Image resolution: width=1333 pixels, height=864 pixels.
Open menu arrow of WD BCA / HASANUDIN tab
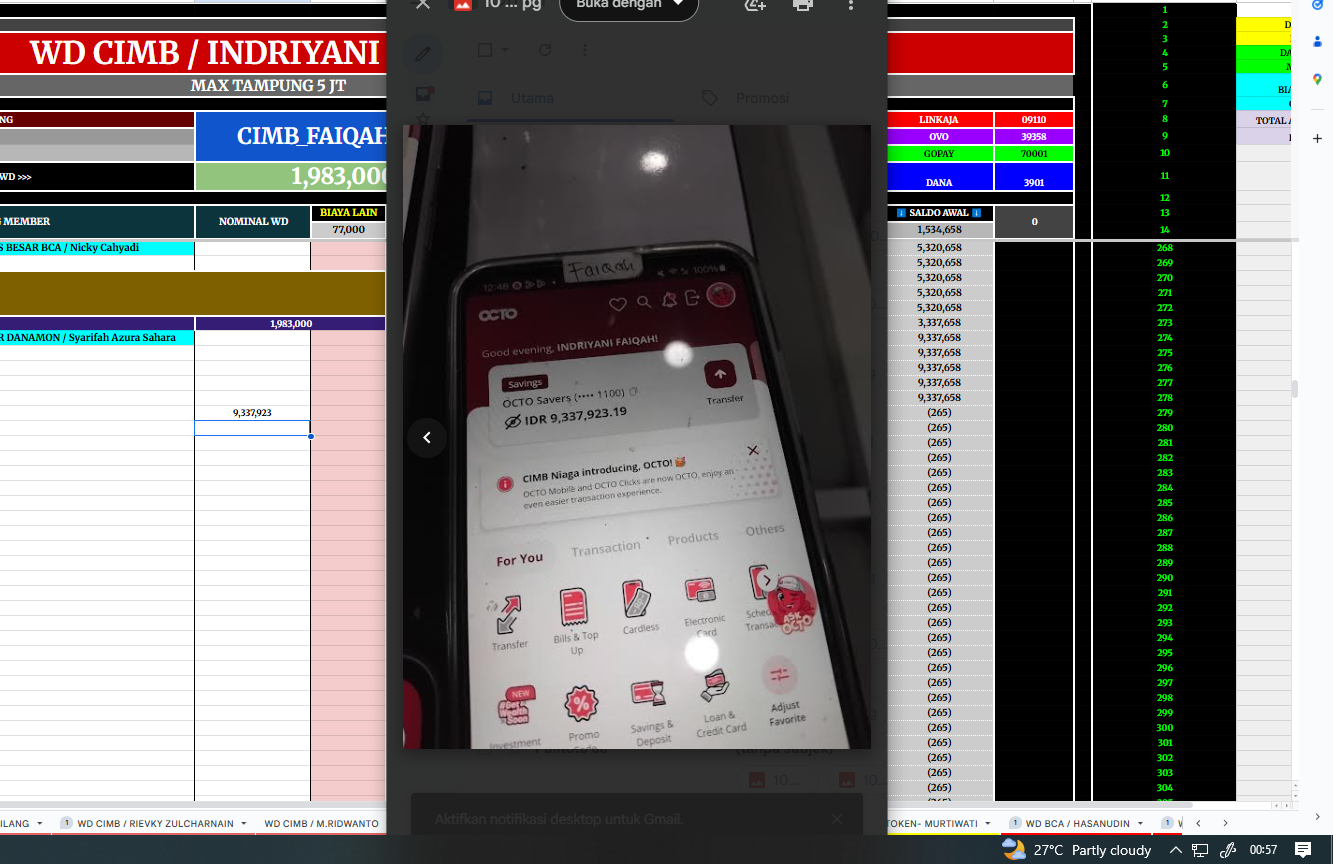pyautogui.click(x=1140, y=824)
